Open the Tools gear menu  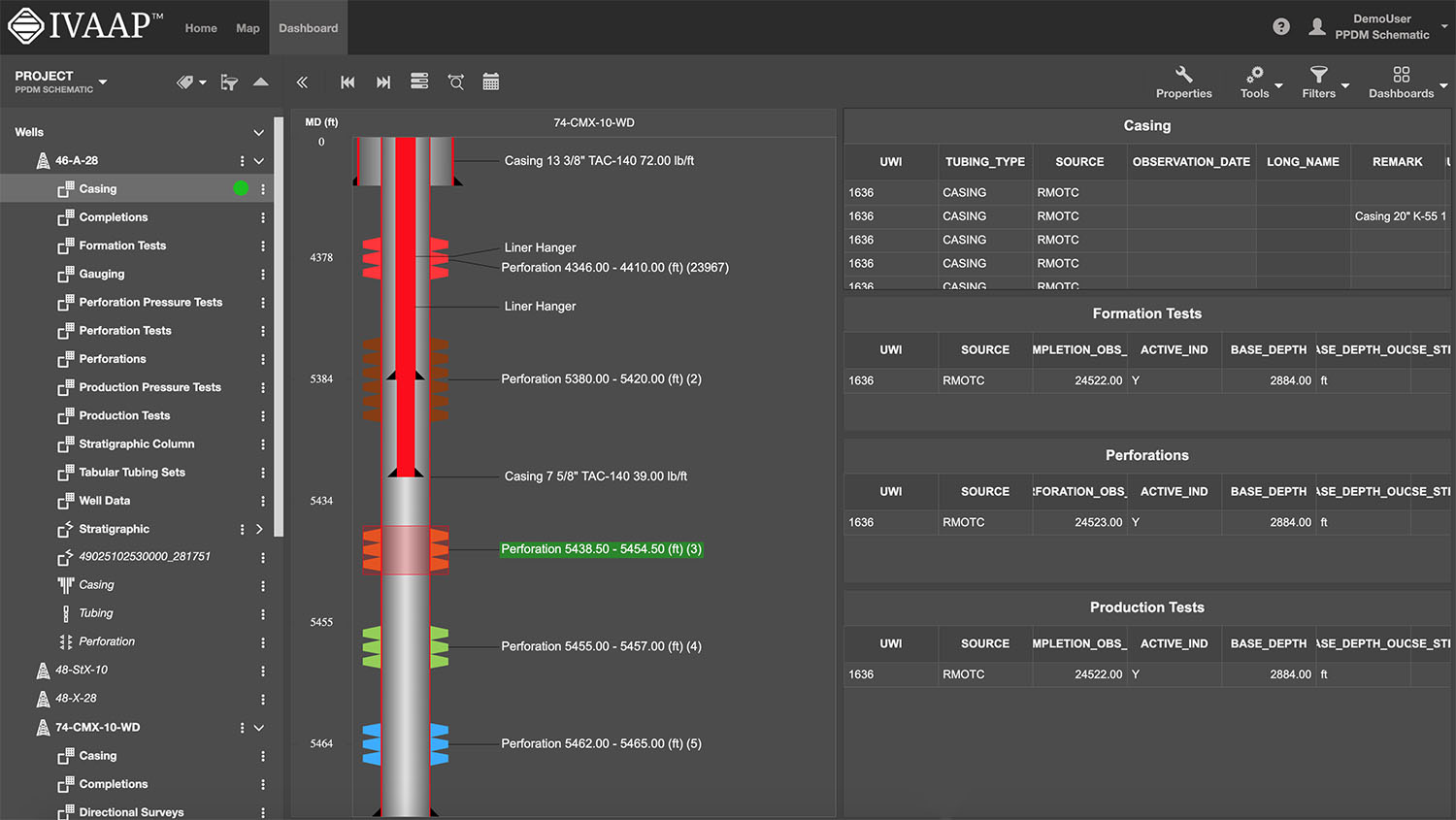pos(1255,82)
